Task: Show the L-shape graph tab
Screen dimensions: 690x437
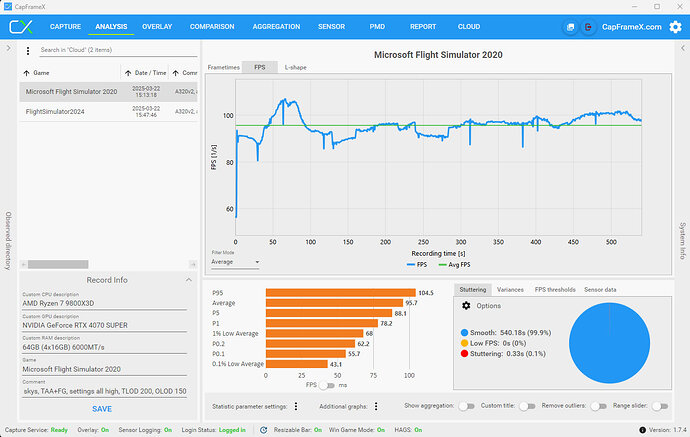Action: (295, 67)
